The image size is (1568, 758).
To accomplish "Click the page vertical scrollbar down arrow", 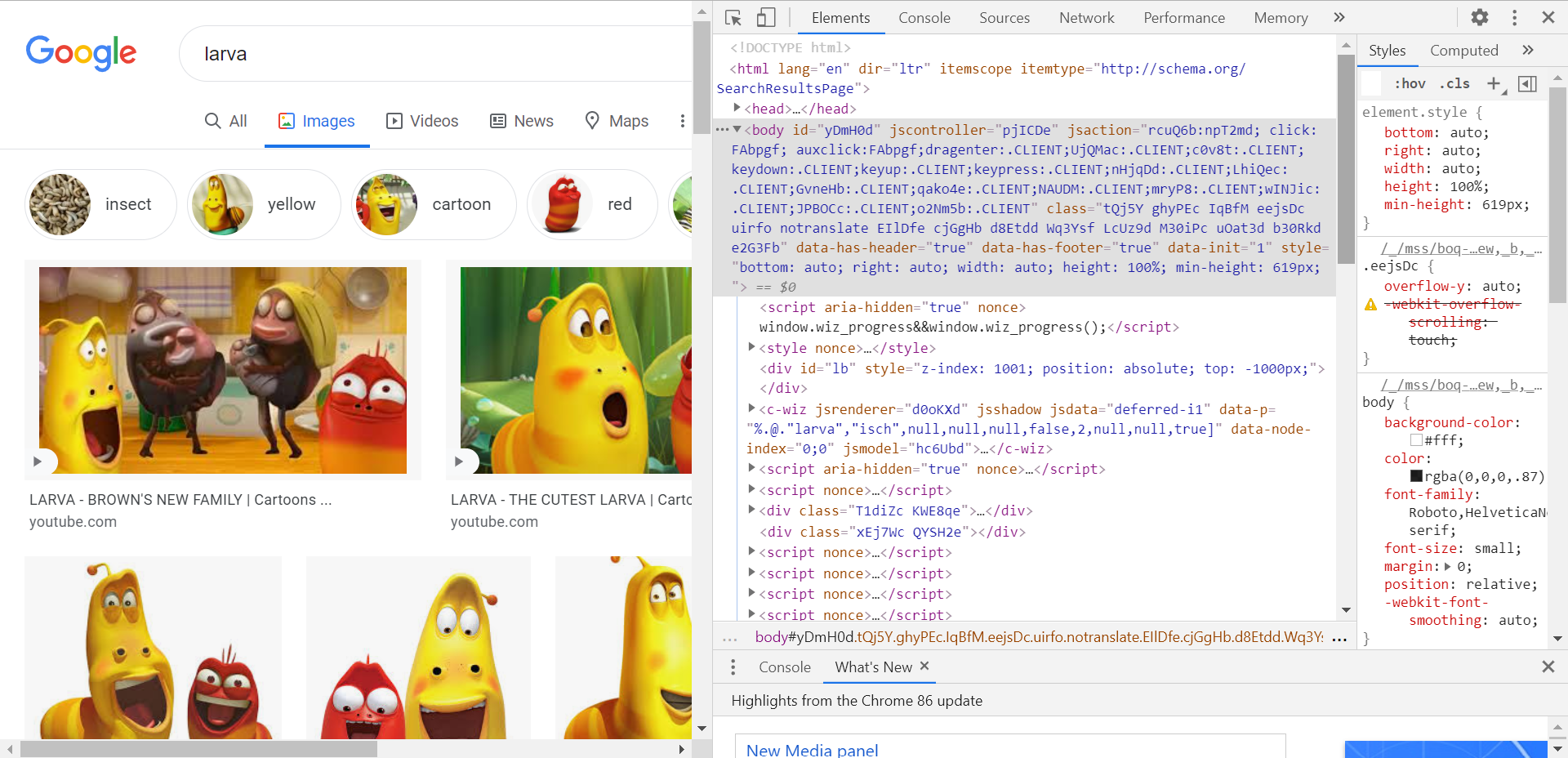I will (702, 729).
